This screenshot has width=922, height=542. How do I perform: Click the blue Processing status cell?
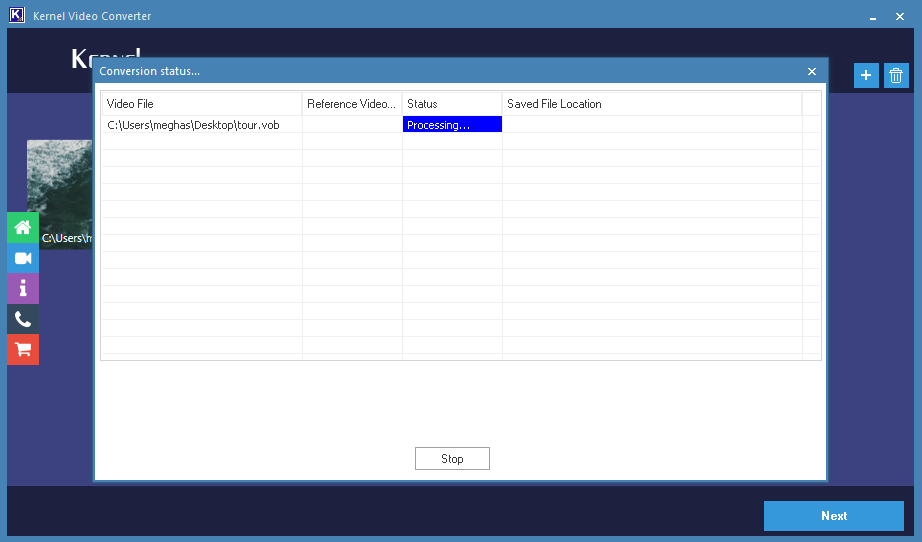(452, 125)
